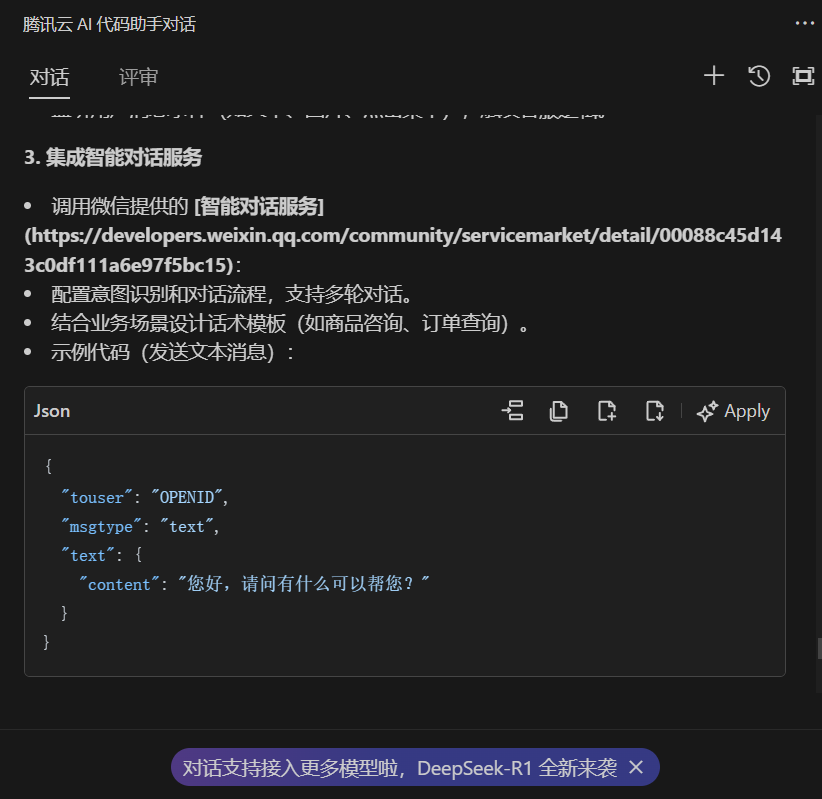Click the "OPENID" value in code

187,497
